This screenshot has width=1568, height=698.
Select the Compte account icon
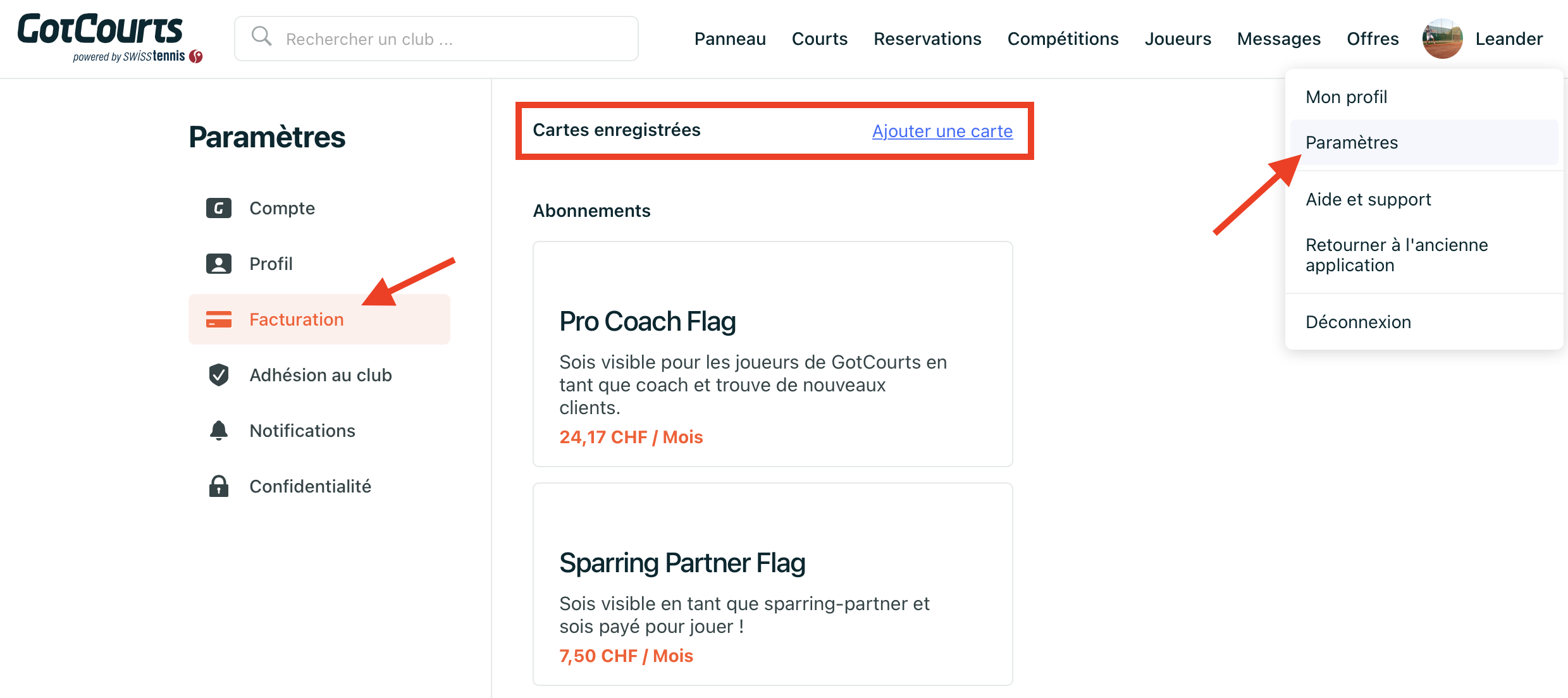[x=219, y=208]
